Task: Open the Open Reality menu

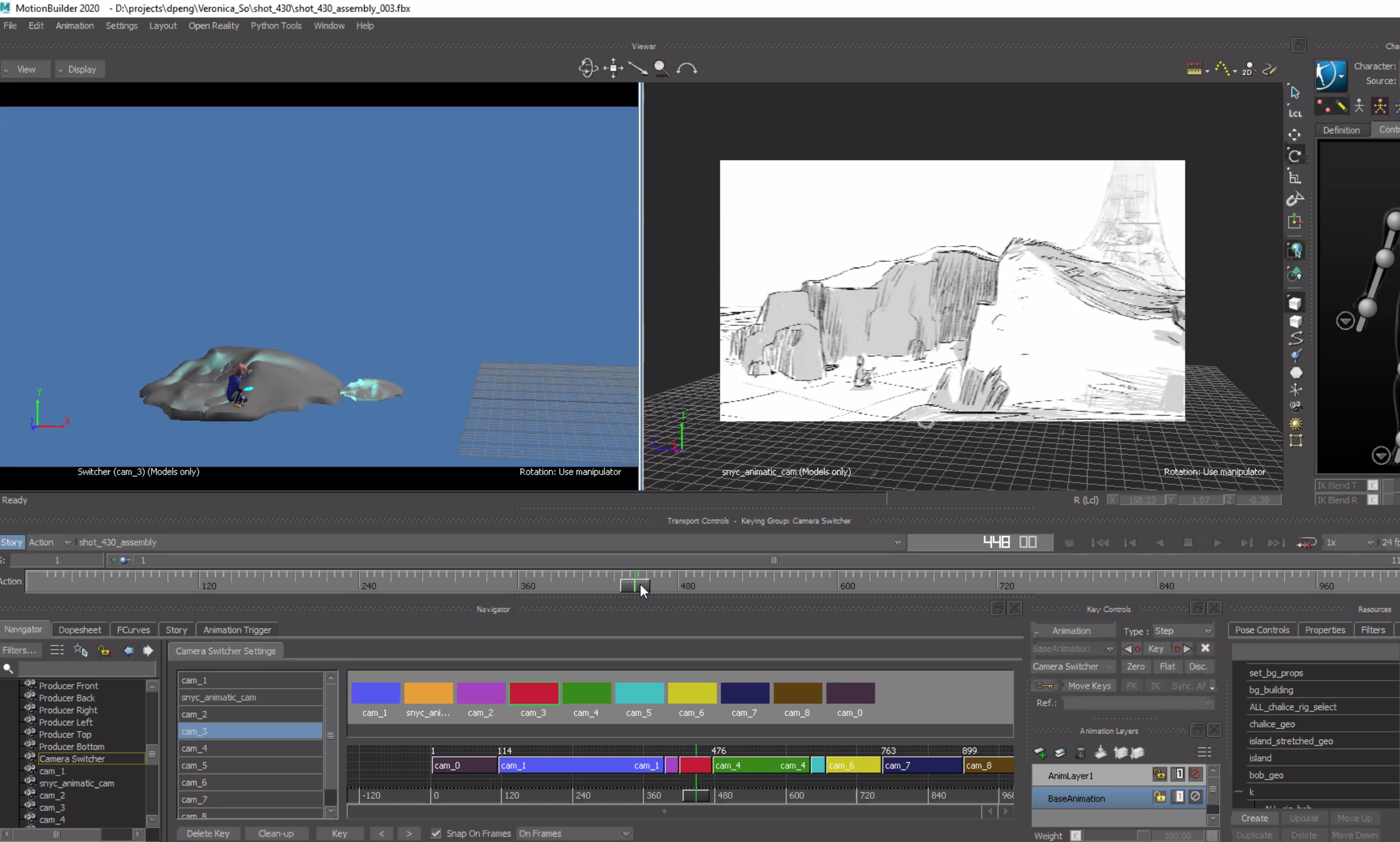Action: pos(214,26)
